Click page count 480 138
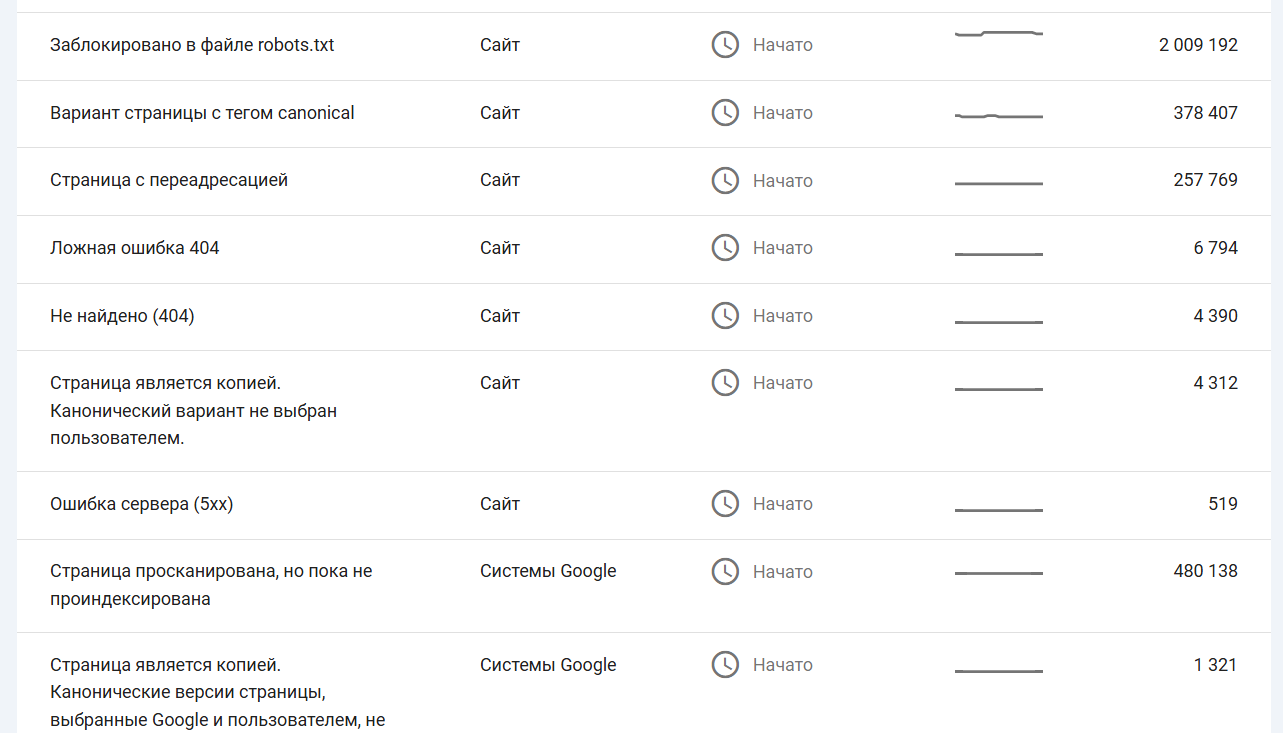Image resolution: width=1283 pixels, height=733 pixels. click(1205, 572)
